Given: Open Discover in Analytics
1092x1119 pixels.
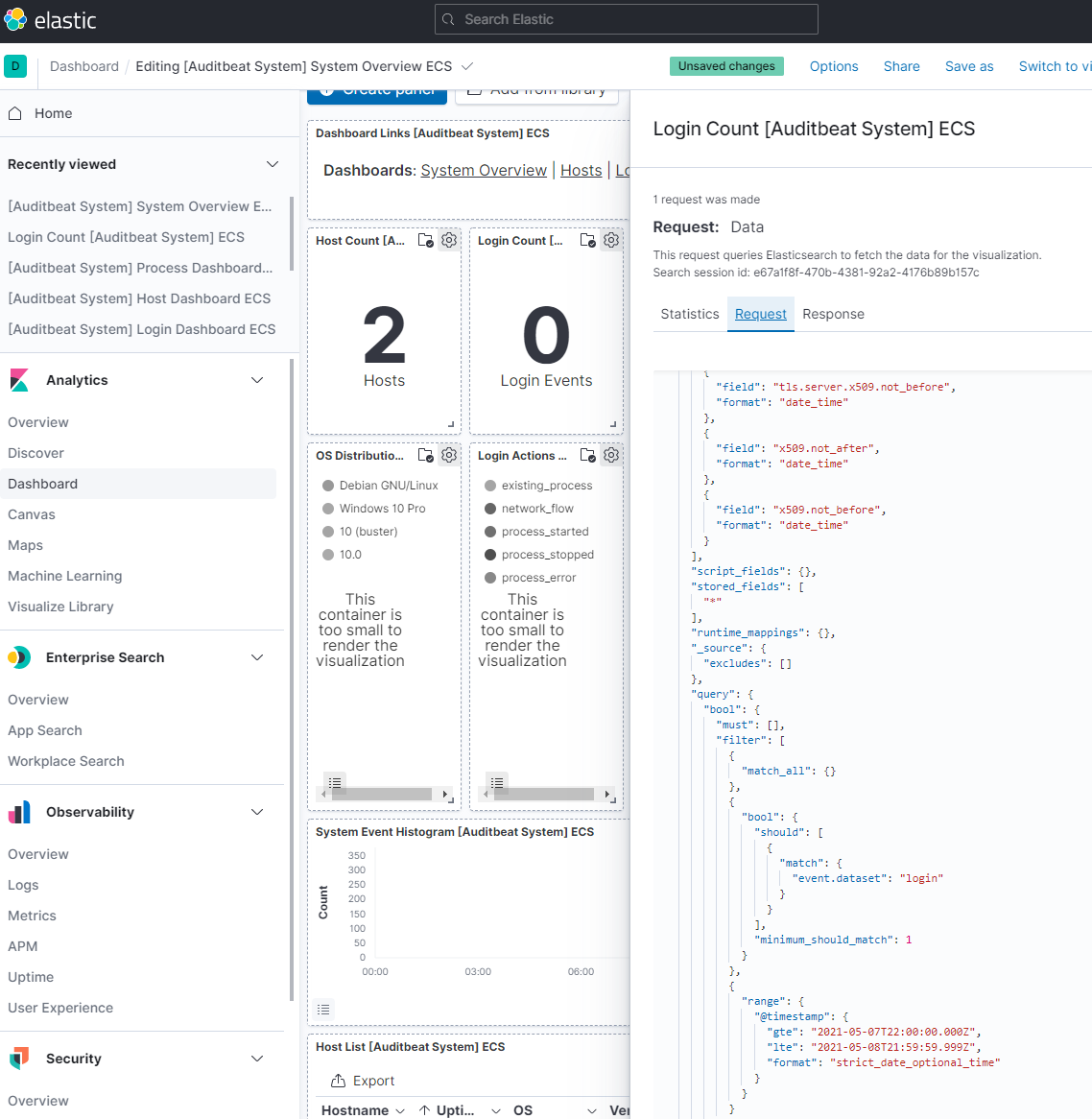Looking at the screenshot, I should click(x=36, y=453).
